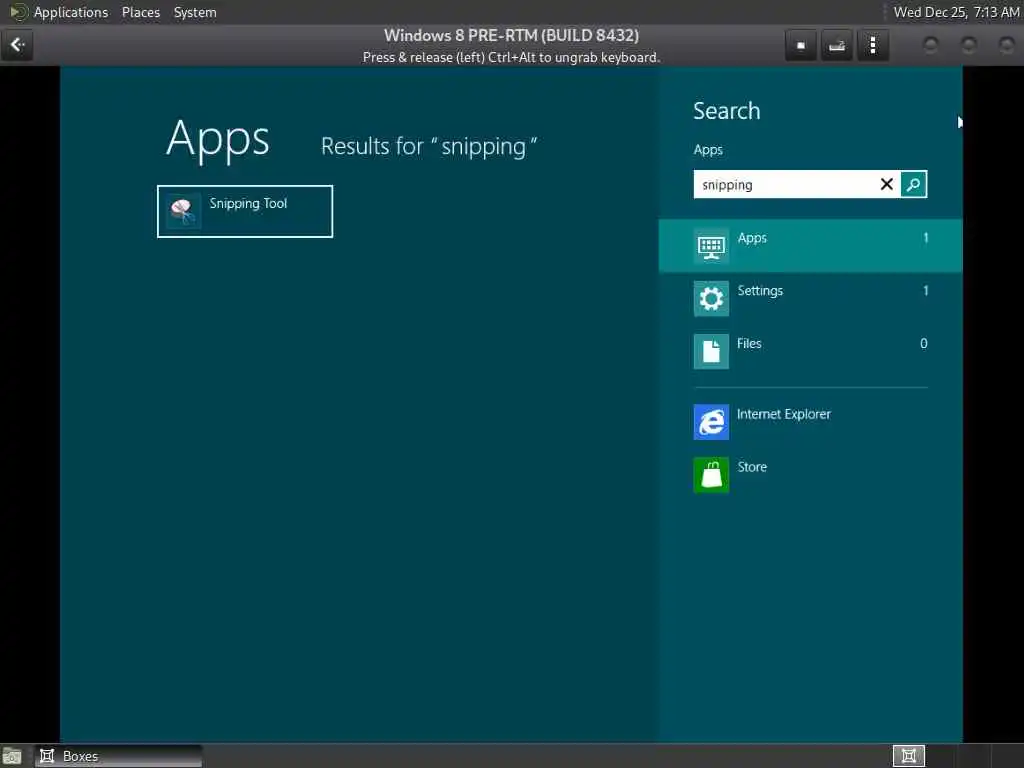Screen dimensions: 1024x768
Task: Open the Snipping Tool app result
Action: pyautogui.click(x=245, y=212)
